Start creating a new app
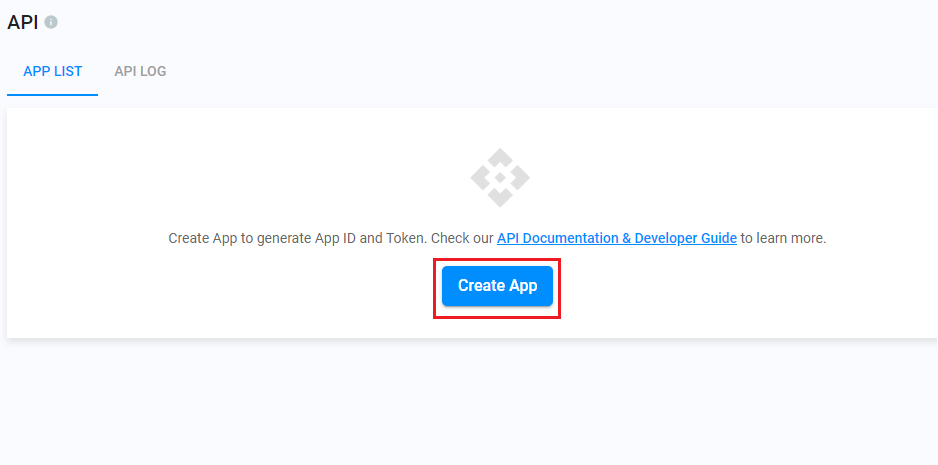This screenshot has height=465, width=938. pos(497,286)
